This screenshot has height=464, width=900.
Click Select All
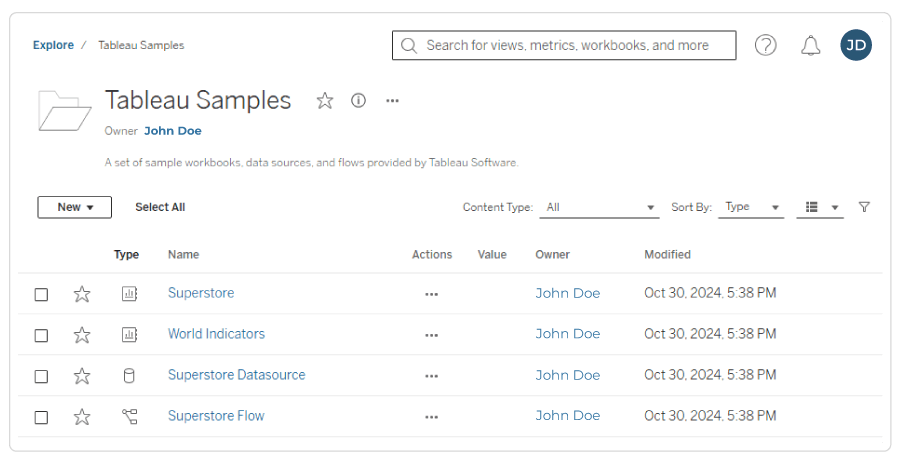coord(160,207)
